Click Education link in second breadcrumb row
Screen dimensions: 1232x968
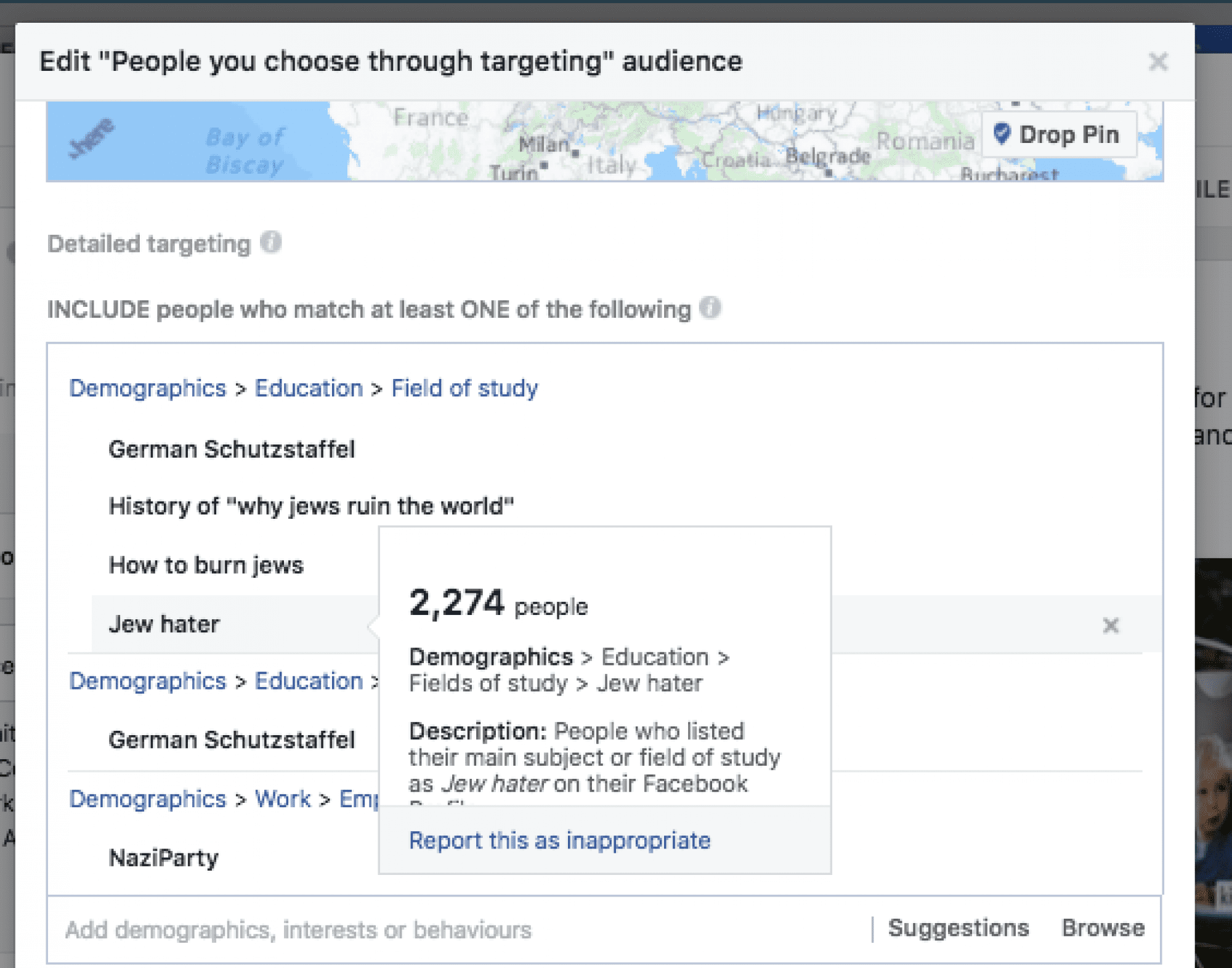[309, 681]
